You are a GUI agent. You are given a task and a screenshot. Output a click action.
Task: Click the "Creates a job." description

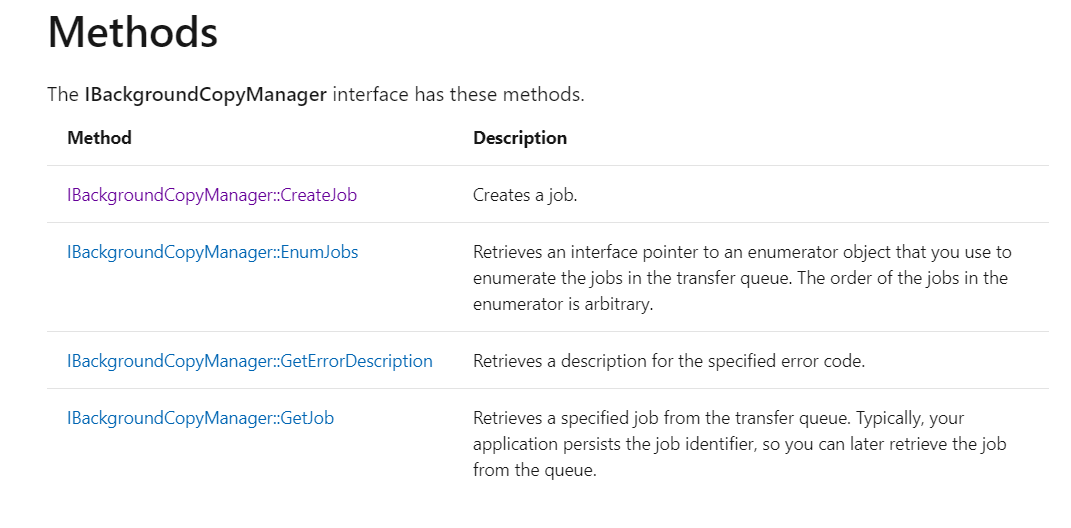(x=525, y=195)
